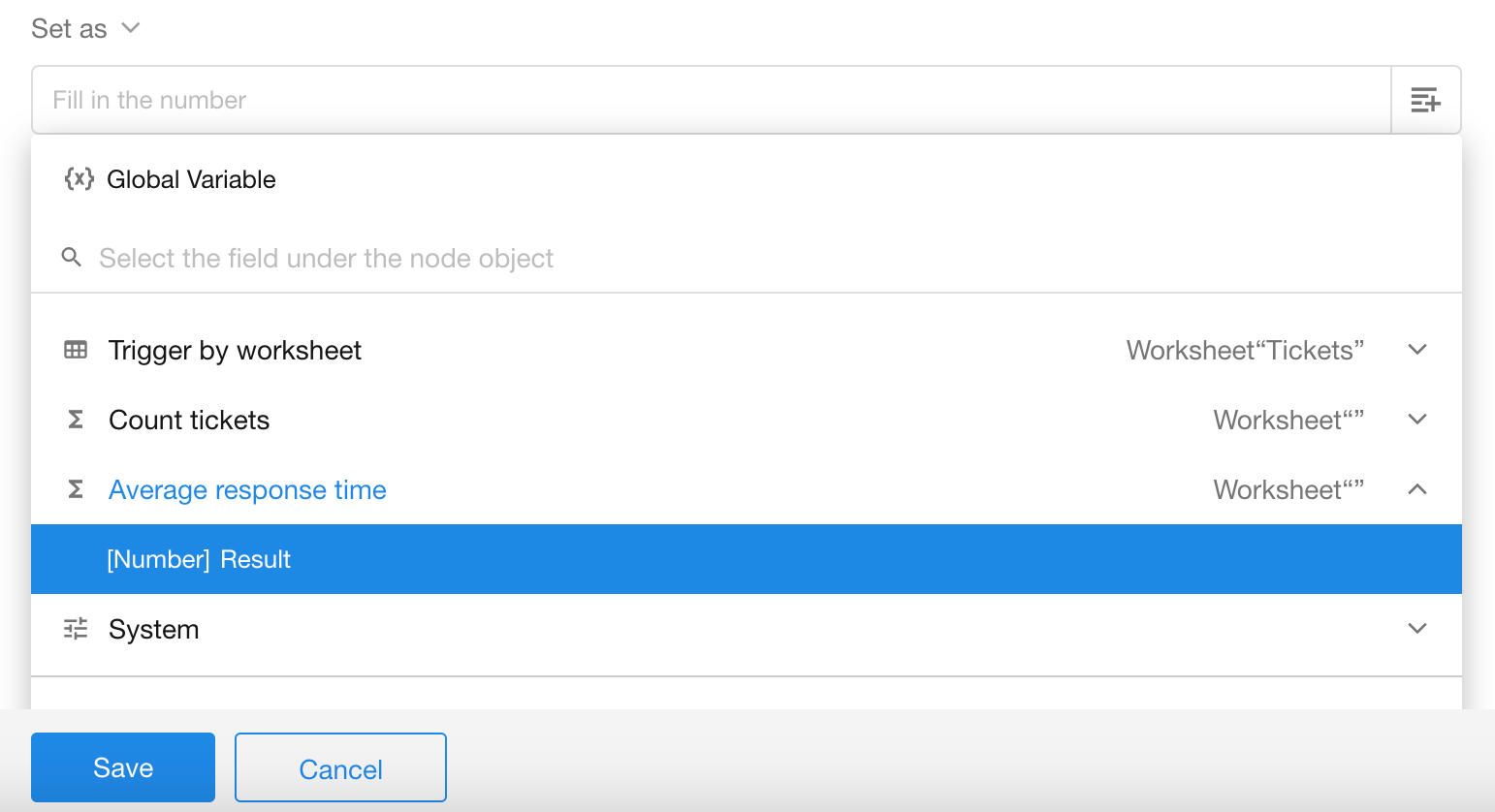Image resolution: width=1495 pixels, height=812 pixels.
Task: Expand the Count tickets node chevron
Action: [1416, 420]
